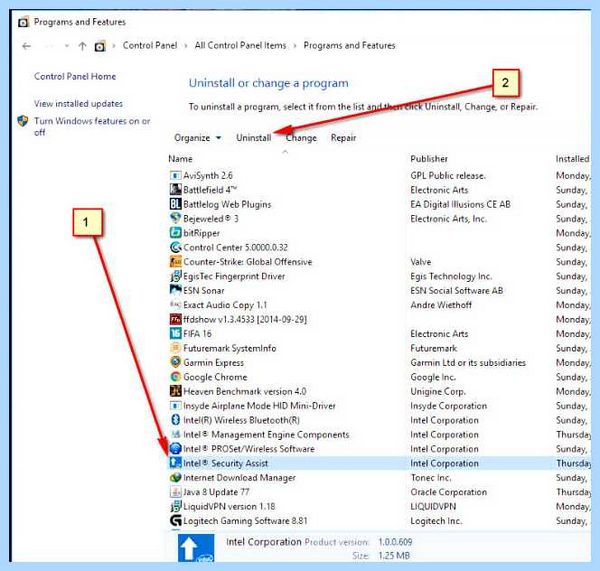The height and width of the screenshot is (571, 600).
Task: Expand chevron before Control Panel breadcrumb
Action: (114, 46)
